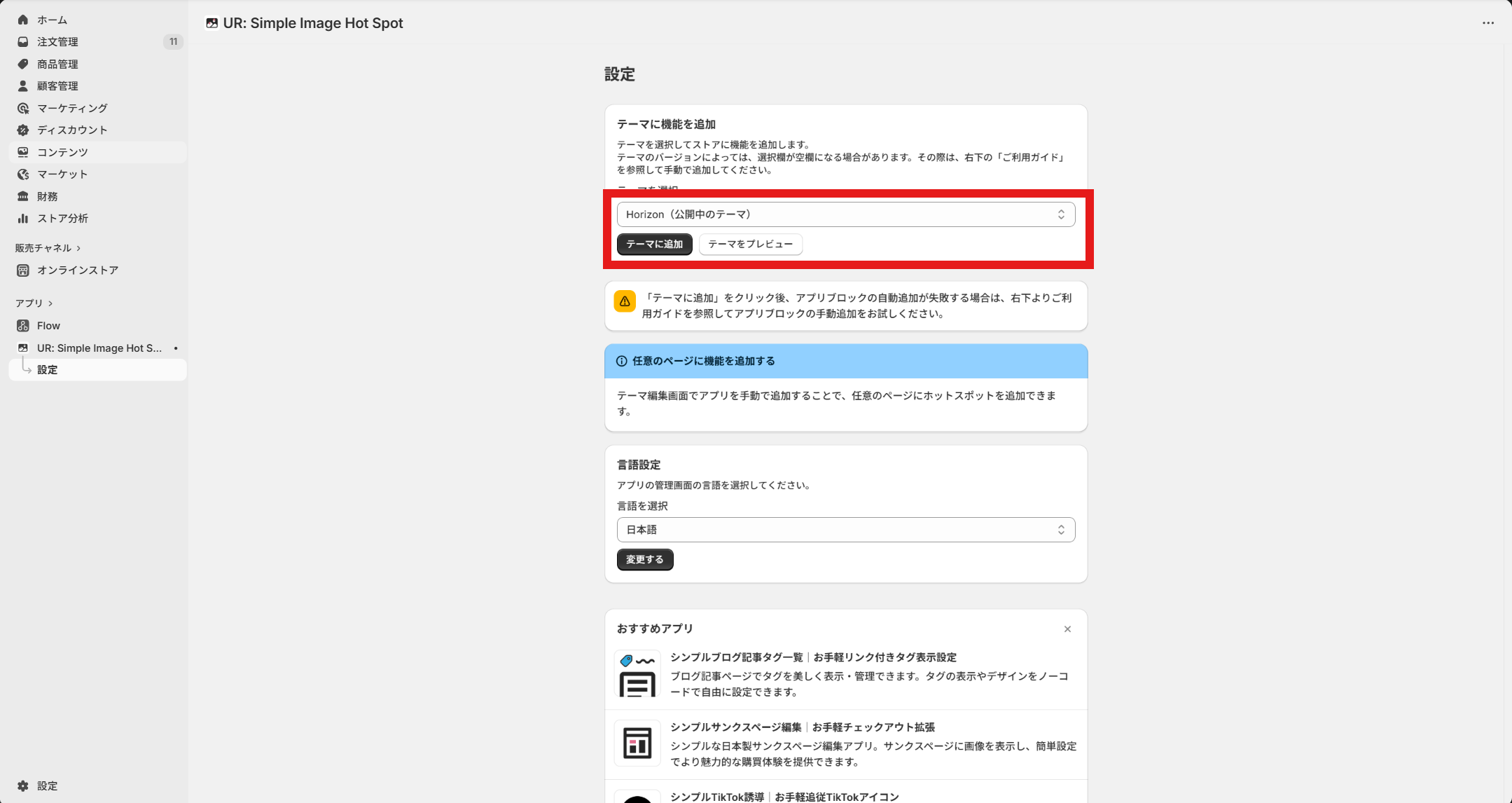Select the ディスカウント discounts icon
This screenshot has height=803, width=1512.
click(x=23, y=130)
